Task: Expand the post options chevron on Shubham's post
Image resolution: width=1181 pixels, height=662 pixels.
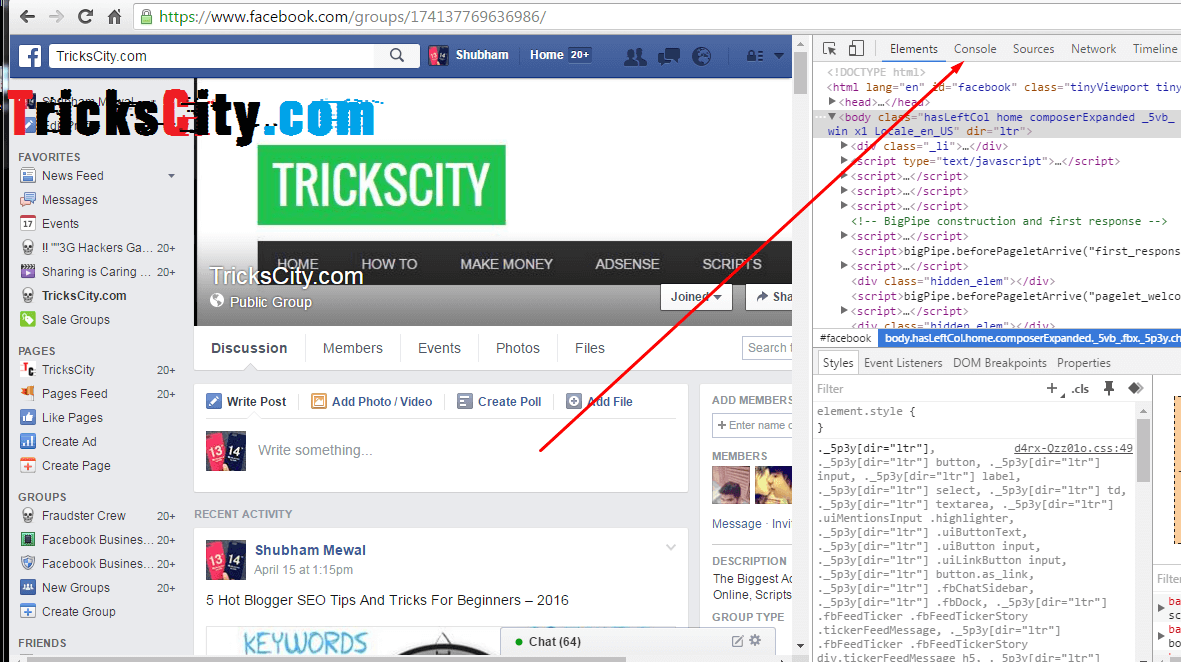Action: [671, 548]
